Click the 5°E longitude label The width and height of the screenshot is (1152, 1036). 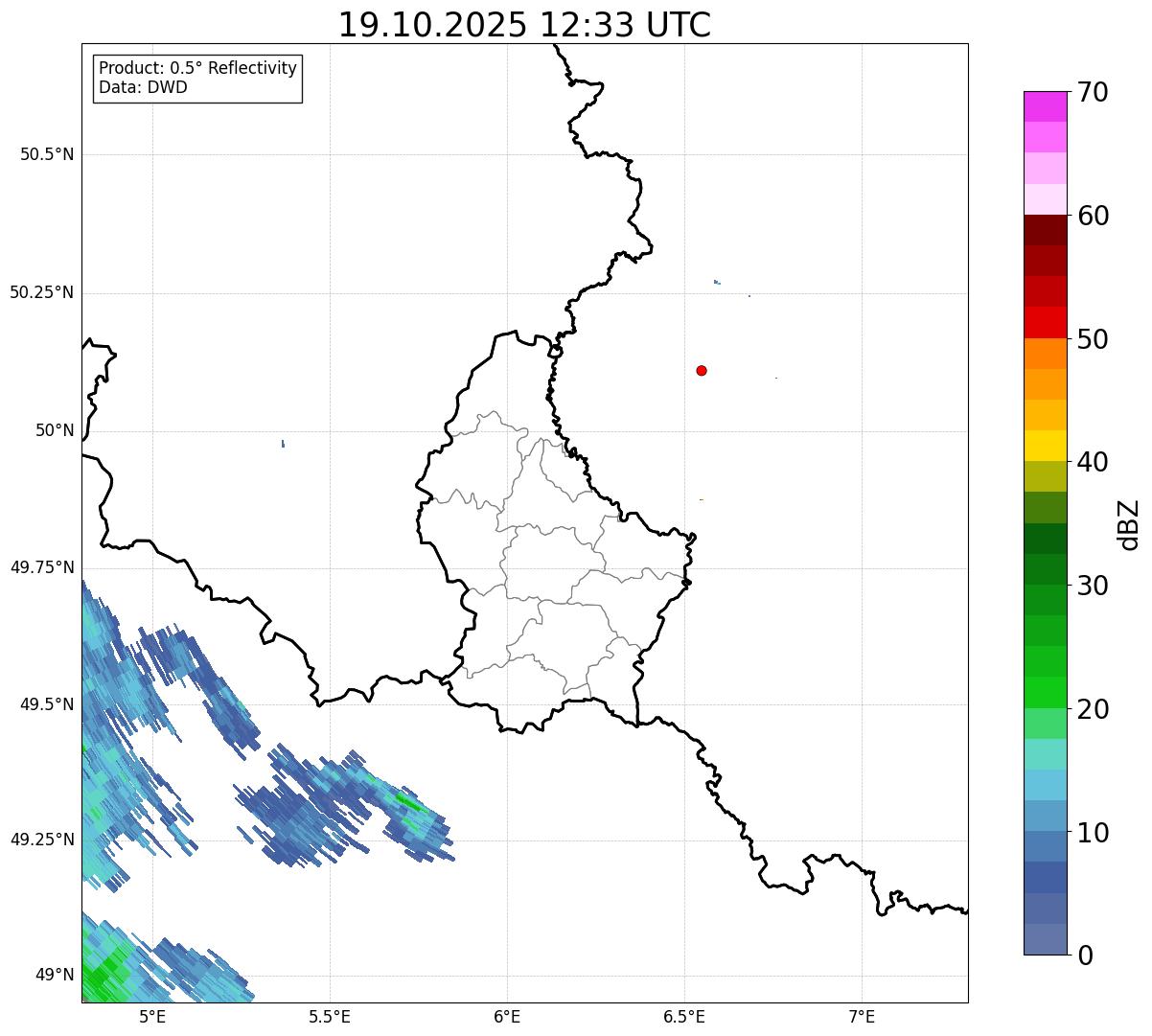coord(152,1017)
